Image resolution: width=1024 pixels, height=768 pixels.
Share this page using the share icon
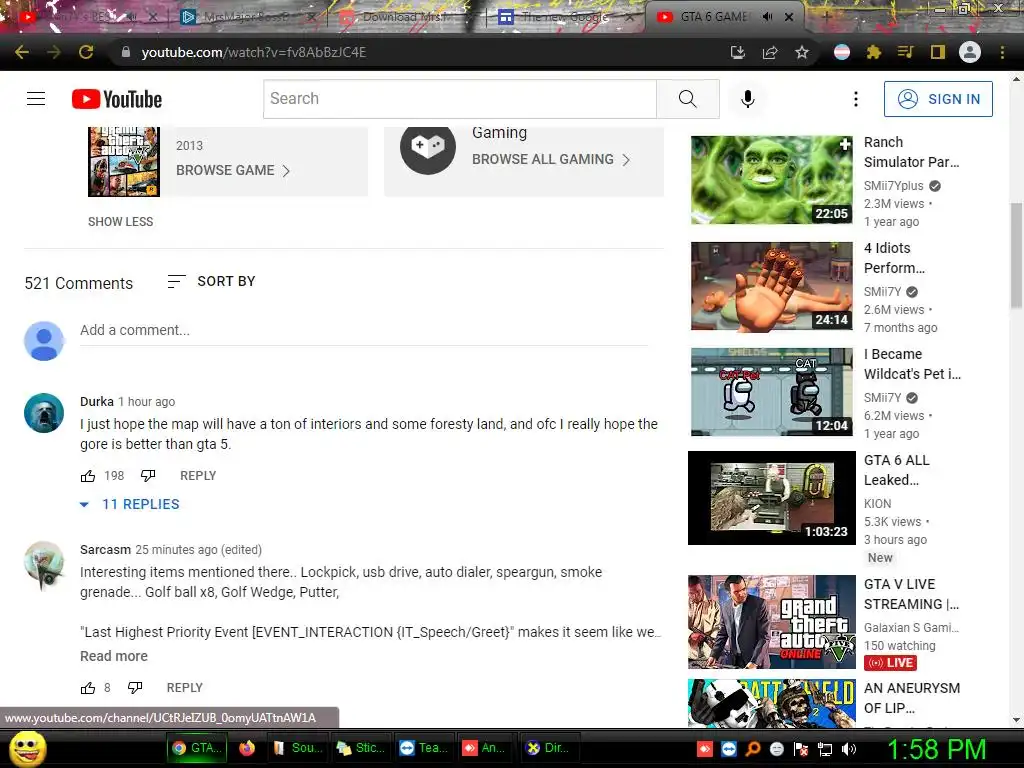coord(770,52)
